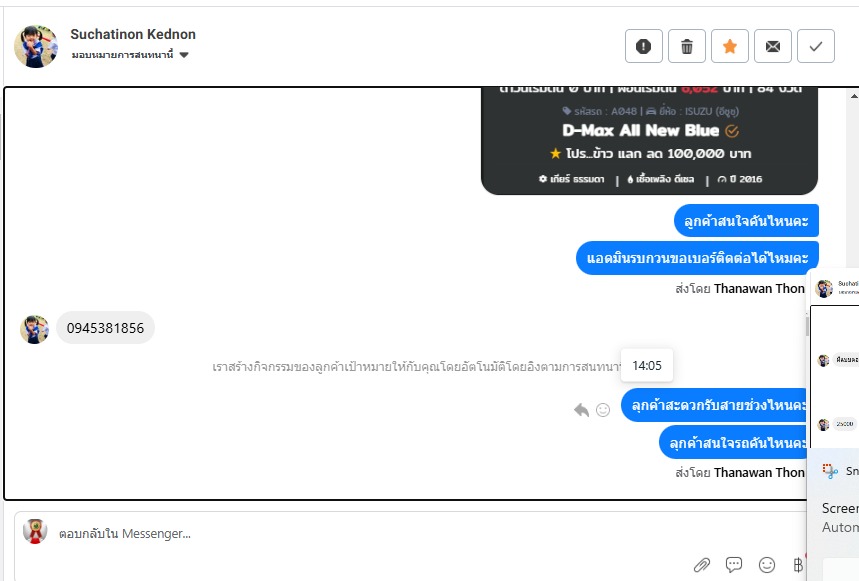Viewport: 859px width, 581px height.
Task: Reply to message using the arrow icon
Action: [x=581, y=410]
